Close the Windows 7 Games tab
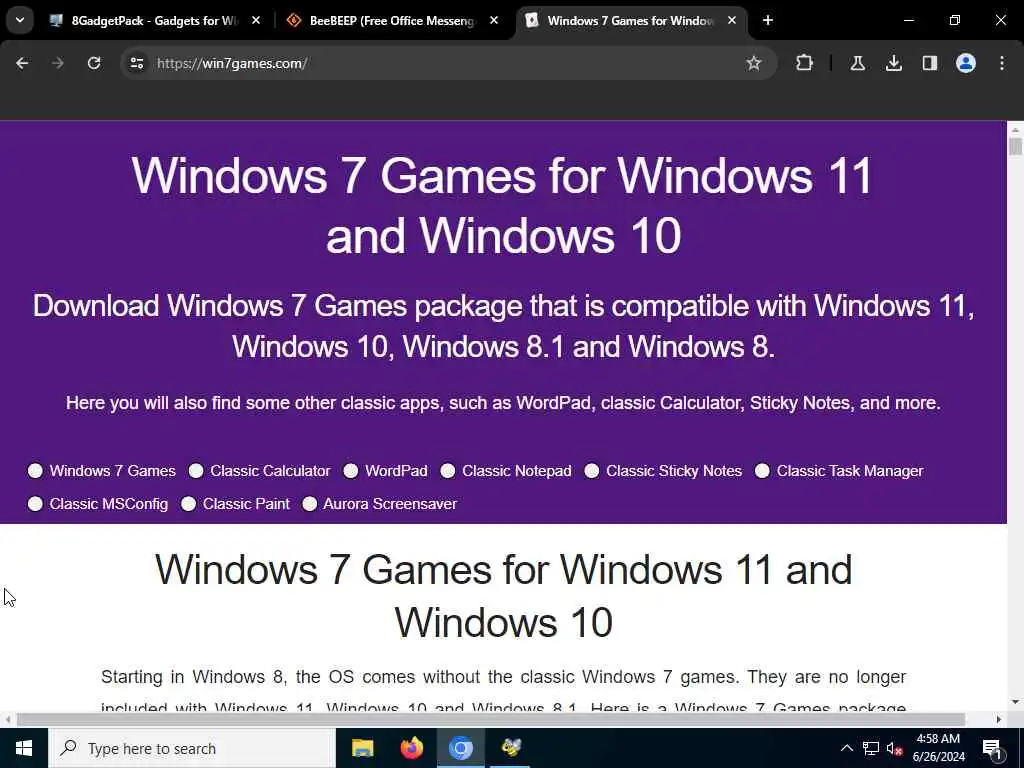This screenshot has width=1024, height=768. [x=732, y=20]
